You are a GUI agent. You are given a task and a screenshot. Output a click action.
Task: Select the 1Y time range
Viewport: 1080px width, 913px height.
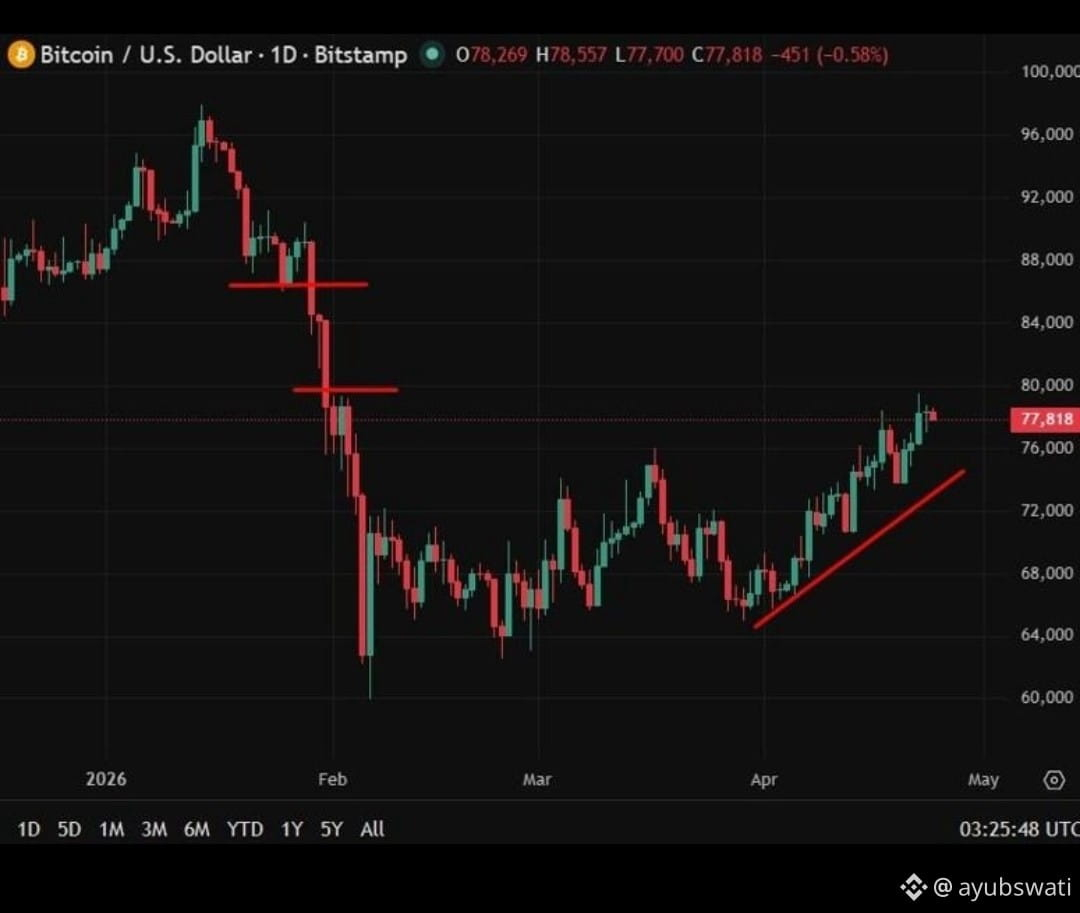tap(292, 829)
